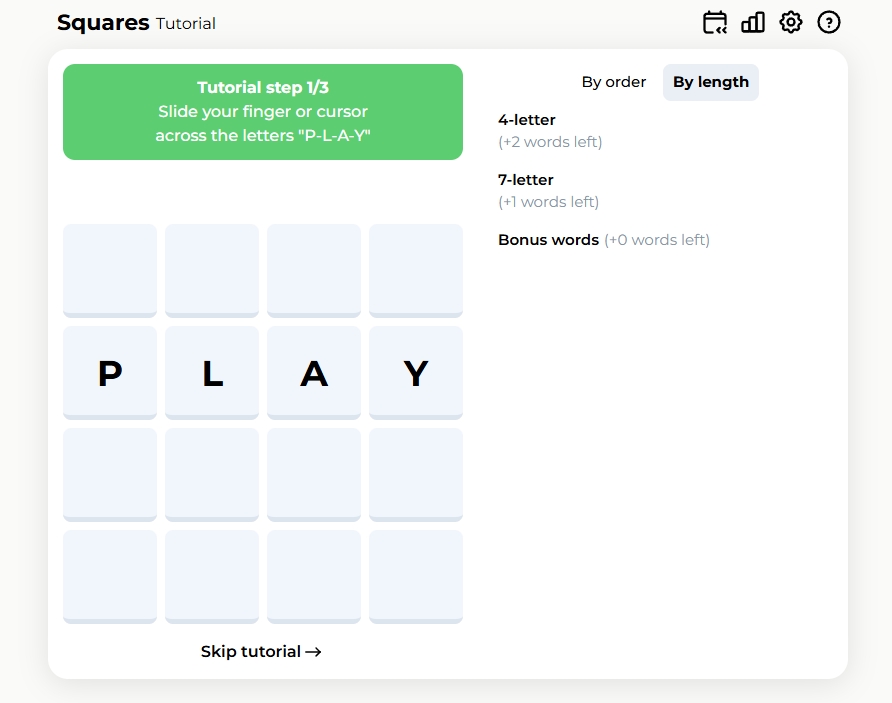Click the Squares title logo

click(103, 23)
